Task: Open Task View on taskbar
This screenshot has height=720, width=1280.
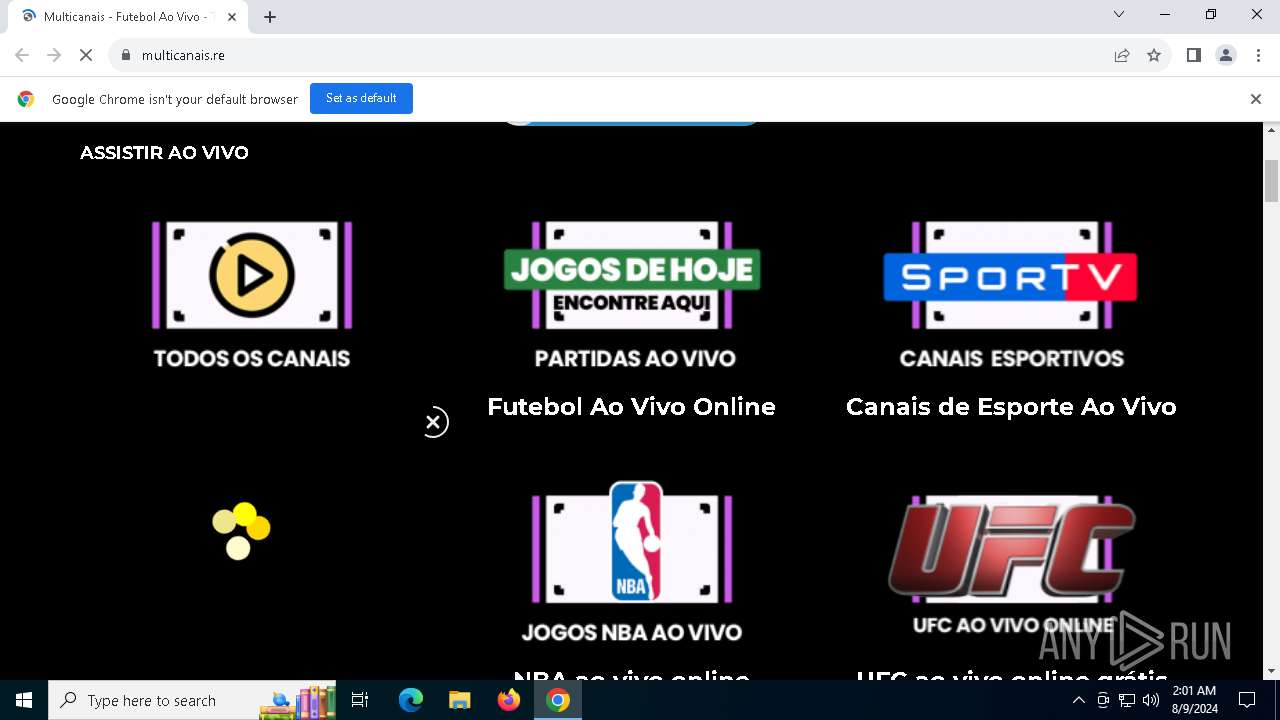Action: click(x=360, y=700)
